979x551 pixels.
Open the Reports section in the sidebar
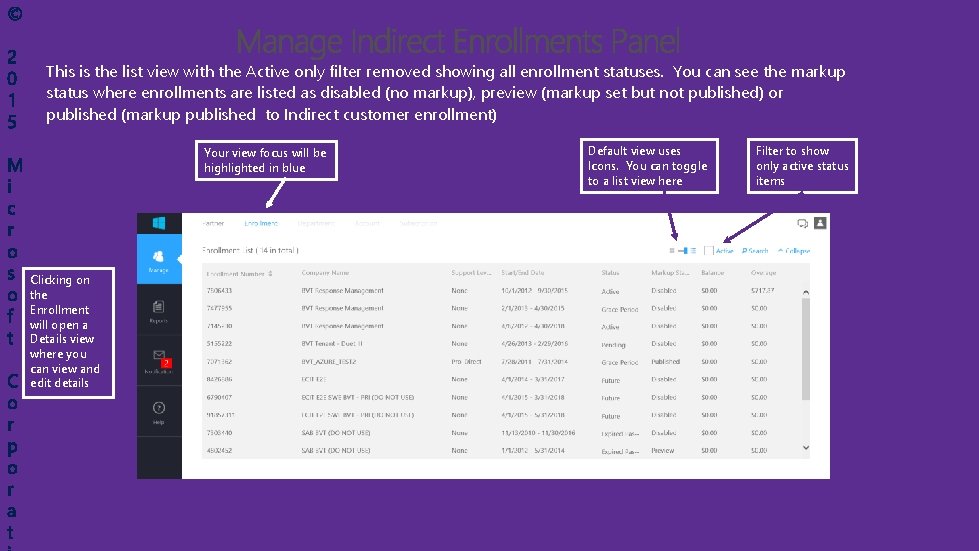(x=159, y=311)
